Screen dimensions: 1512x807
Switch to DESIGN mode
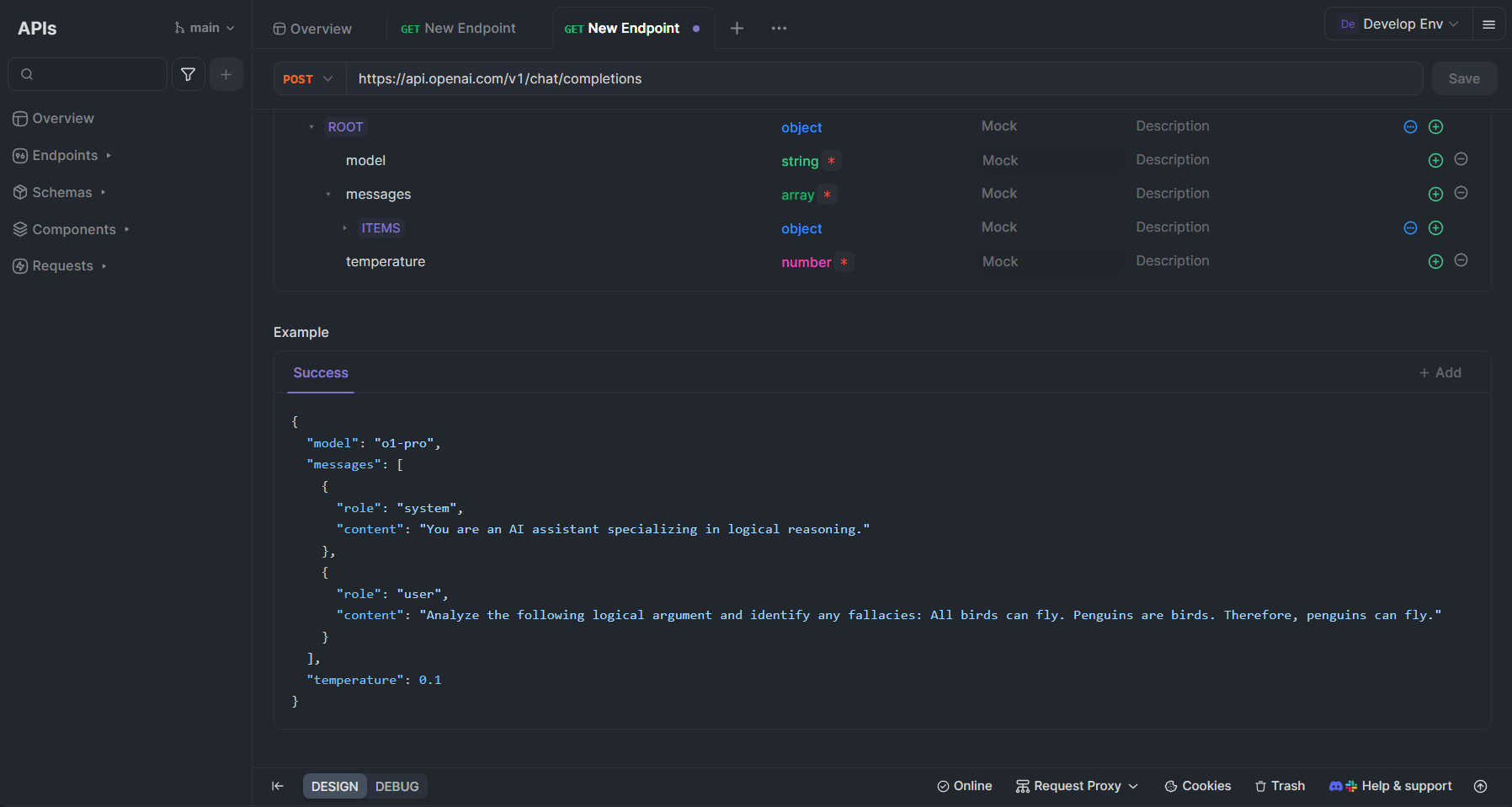(x=335, y=787)
